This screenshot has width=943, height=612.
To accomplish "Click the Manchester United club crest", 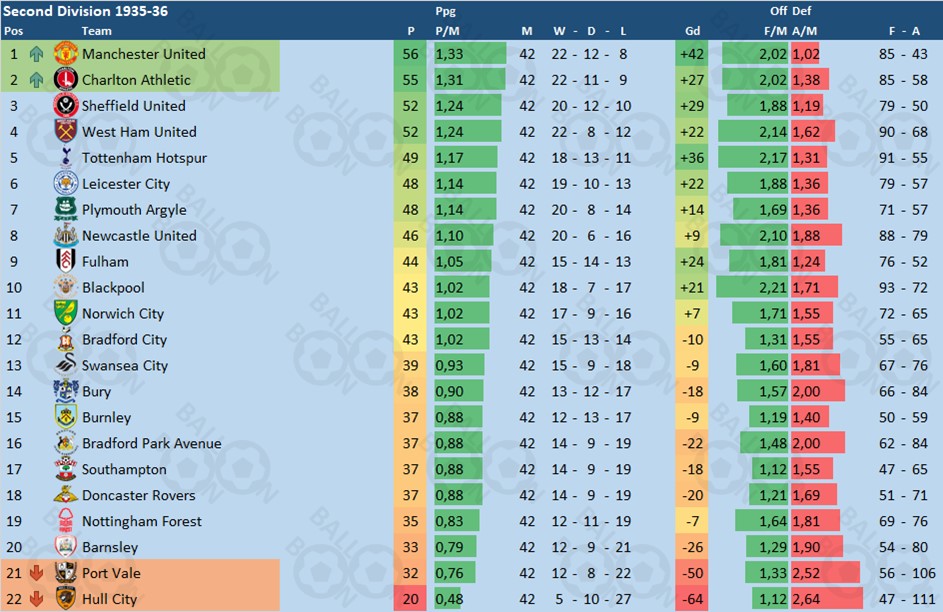I will point(66,54).
